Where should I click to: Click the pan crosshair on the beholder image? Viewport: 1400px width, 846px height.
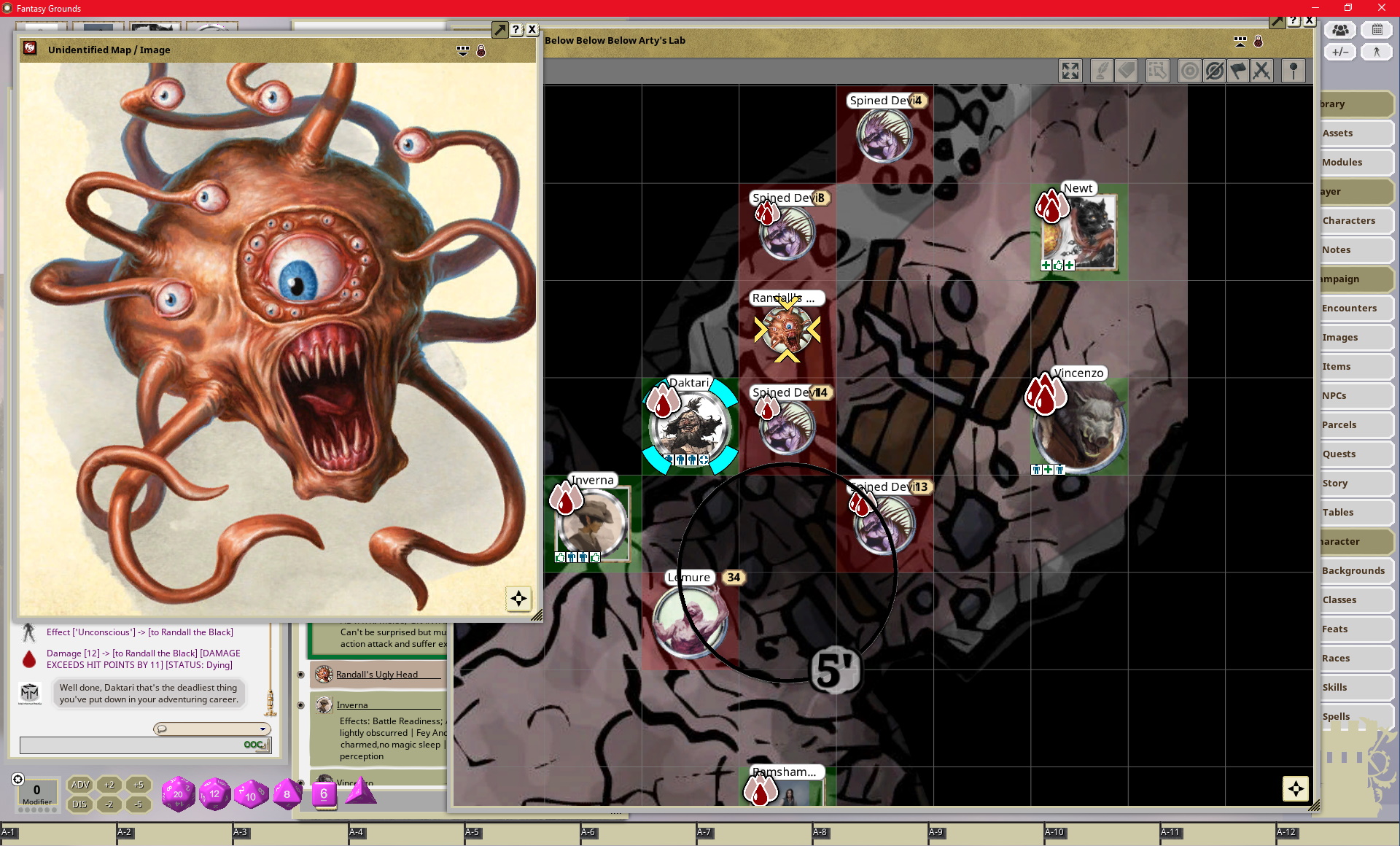pyautogui.click(x=518, y=599)
